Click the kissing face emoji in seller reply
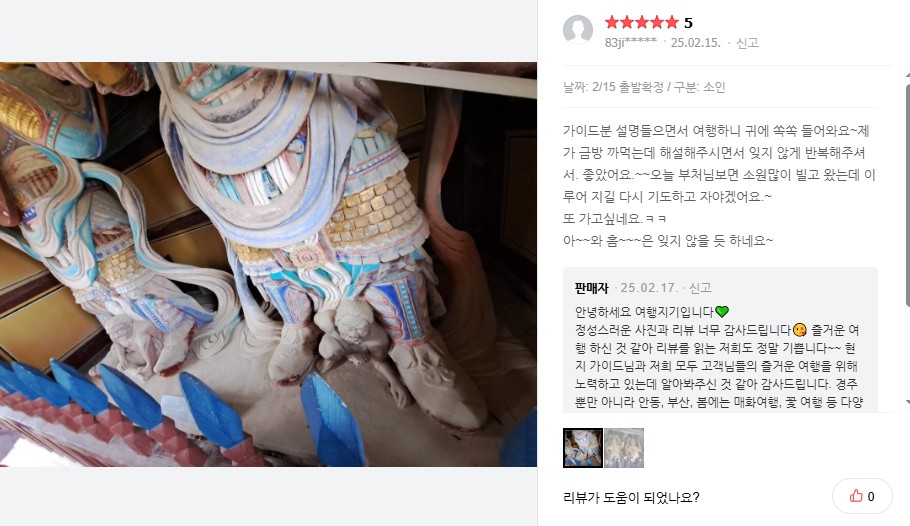 (x=799, y=330)
